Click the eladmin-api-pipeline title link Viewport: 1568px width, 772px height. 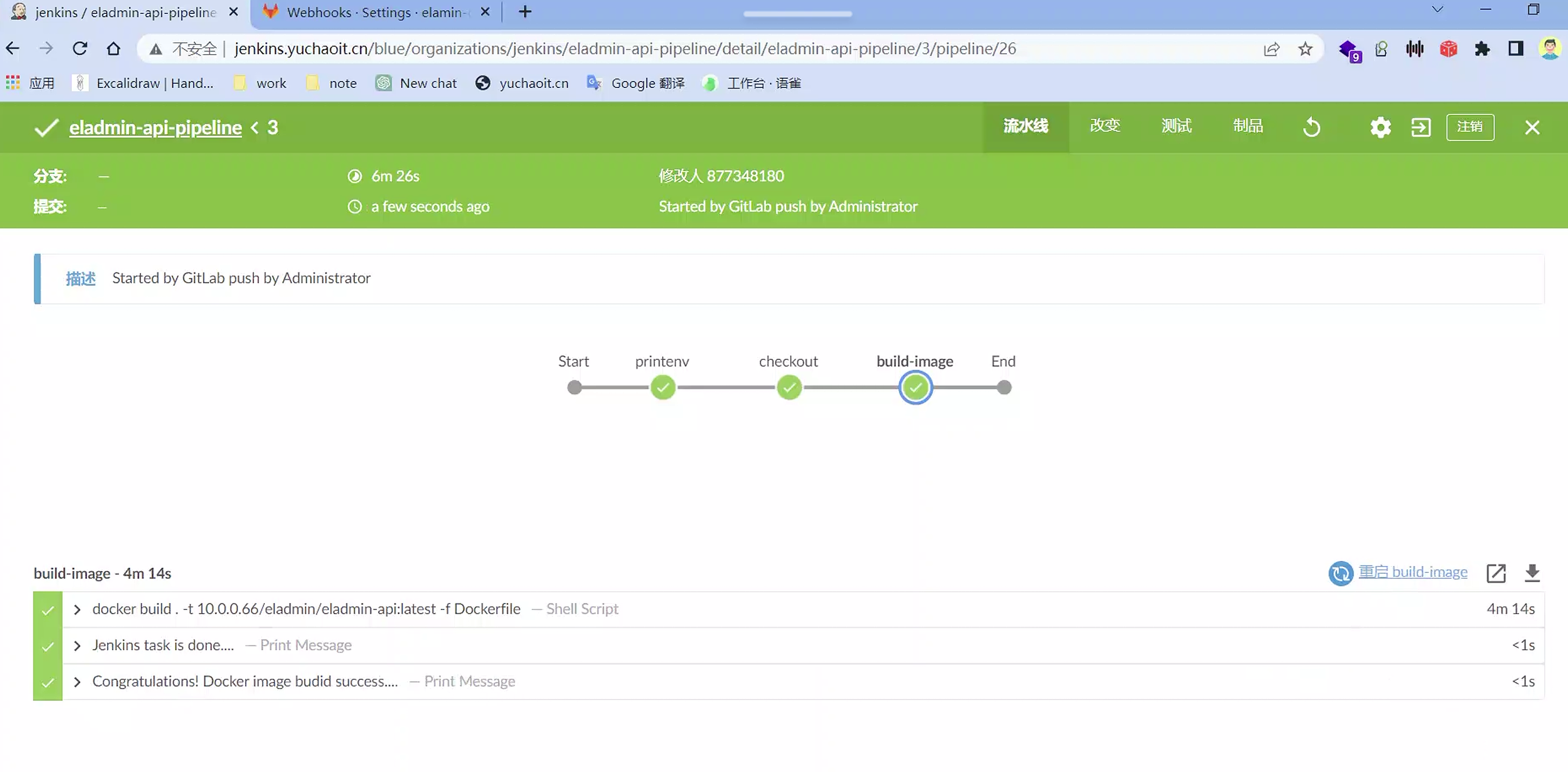(x=155, y=128)
